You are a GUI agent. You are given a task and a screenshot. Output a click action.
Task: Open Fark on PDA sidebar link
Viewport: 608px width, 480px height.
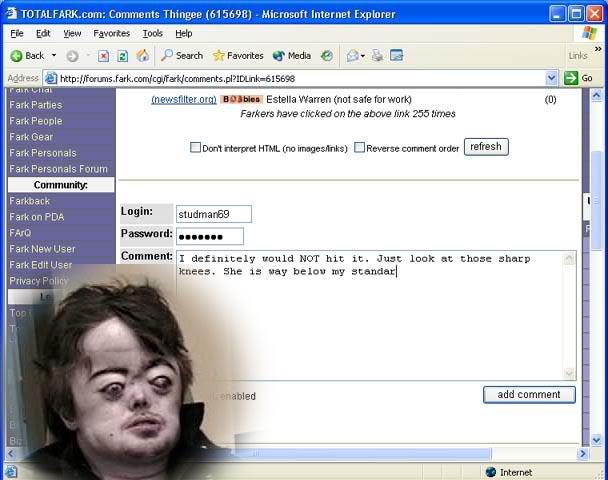click(36, 217)
